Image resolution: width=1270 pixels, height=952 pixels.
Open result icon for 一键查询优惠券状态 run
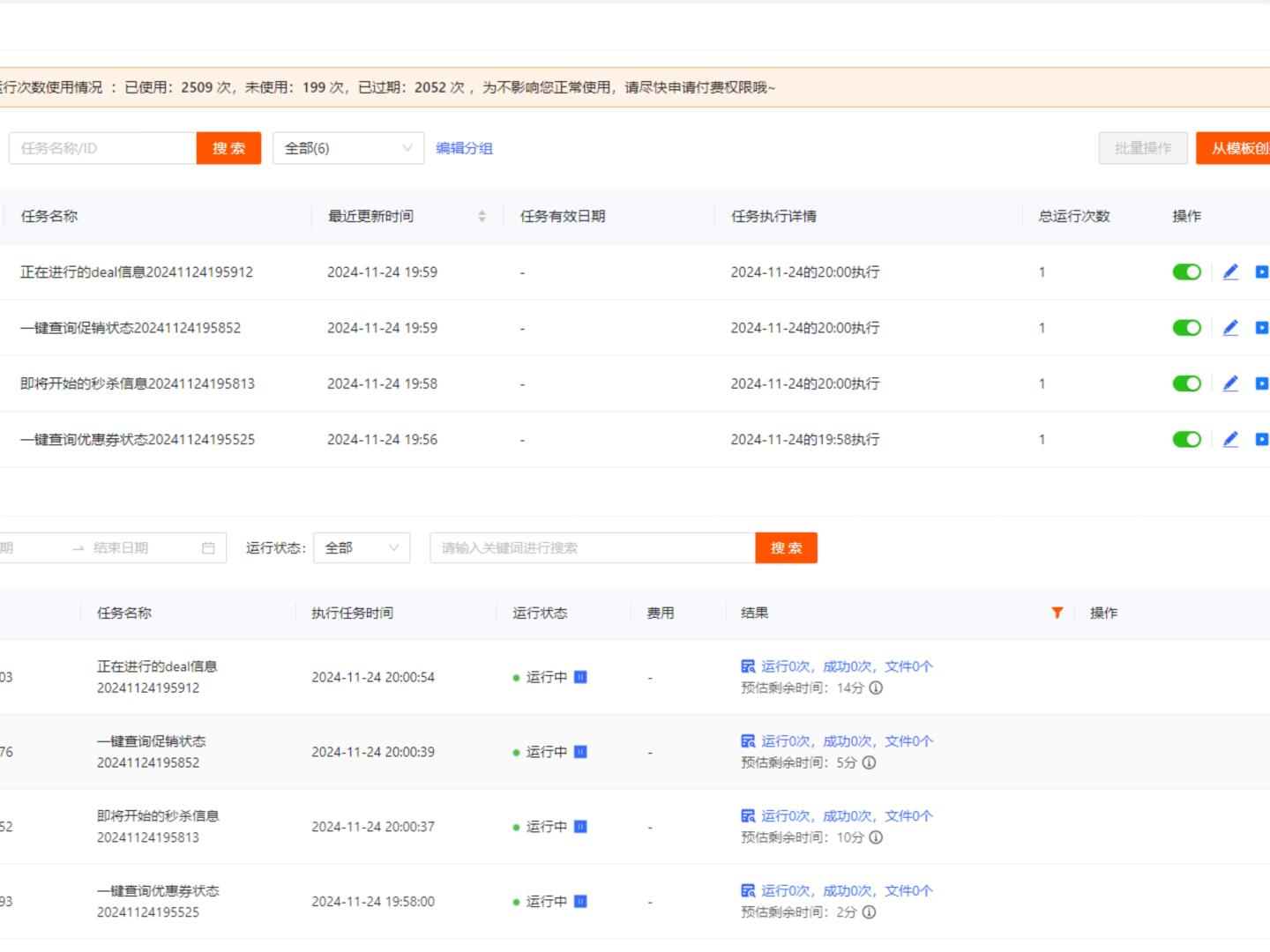click(748, 891)
